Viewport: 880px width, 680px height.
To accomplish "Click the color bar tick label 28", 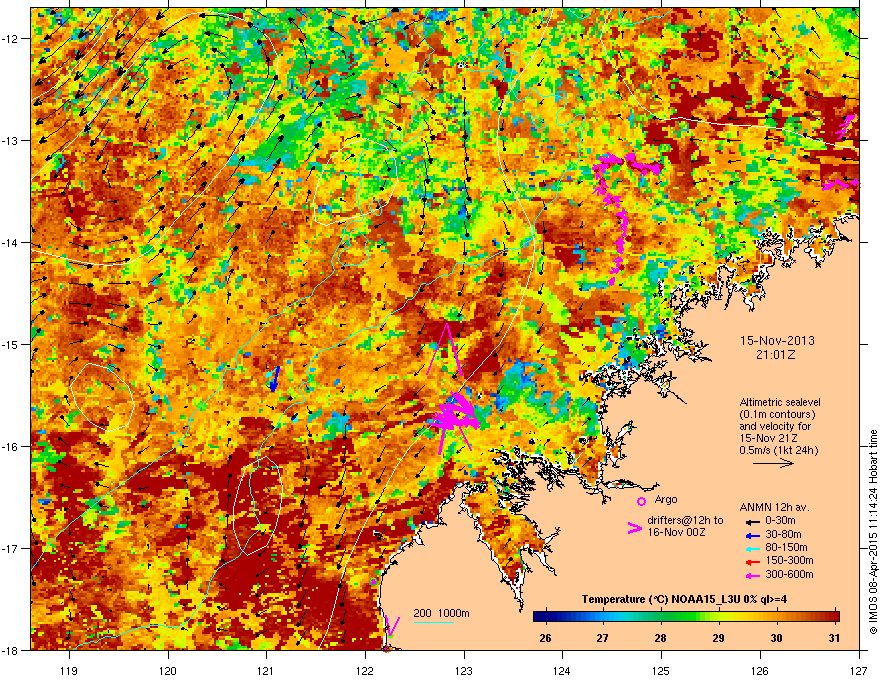I will tap(661, 638).
